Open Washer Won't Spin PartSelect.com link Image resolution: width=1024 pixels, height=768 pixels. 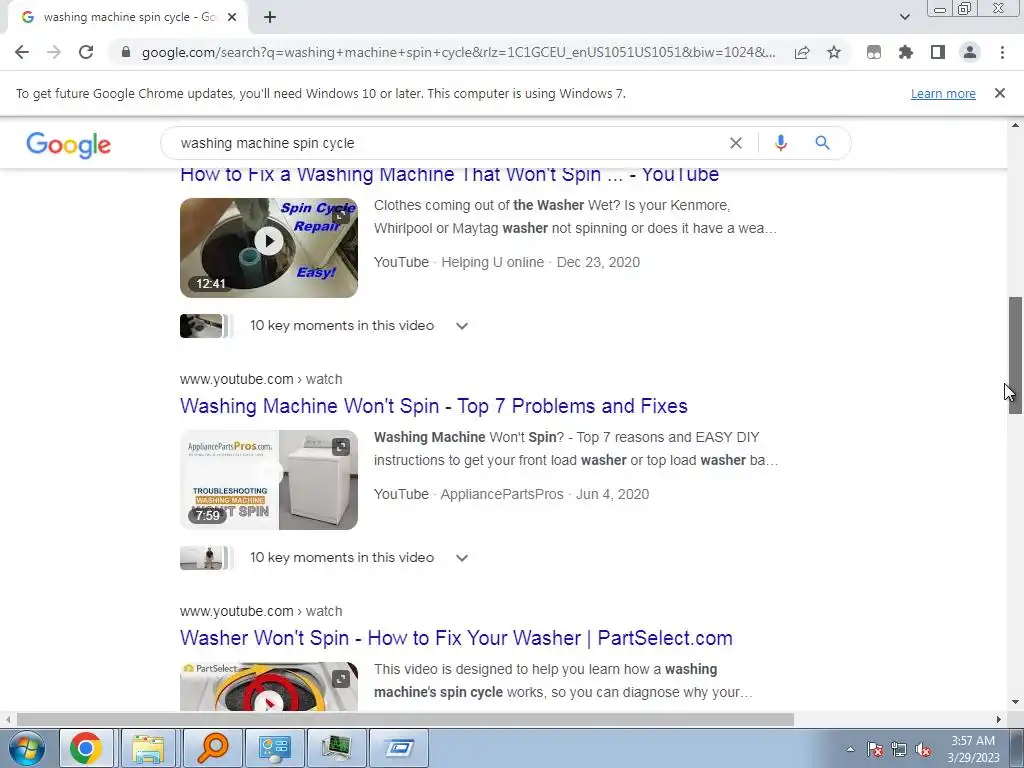[x=456, y=638]
